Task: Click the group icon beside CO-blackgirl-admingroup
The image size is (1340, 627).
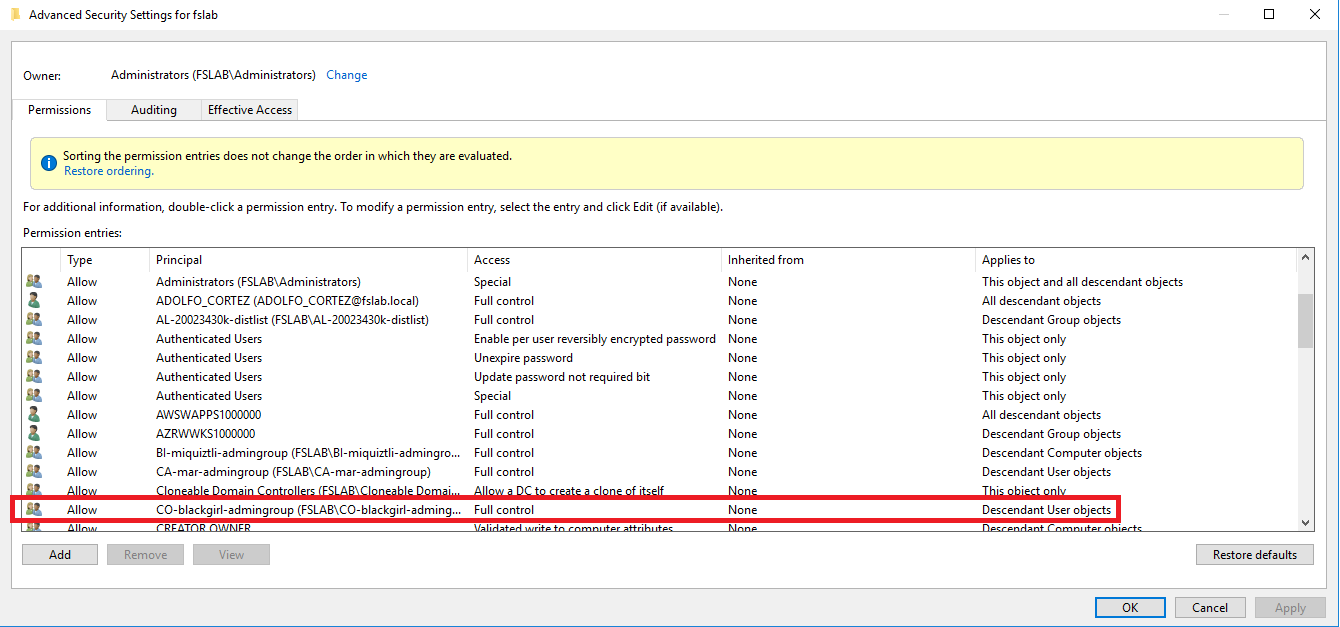Action: (x=33, y=509)
